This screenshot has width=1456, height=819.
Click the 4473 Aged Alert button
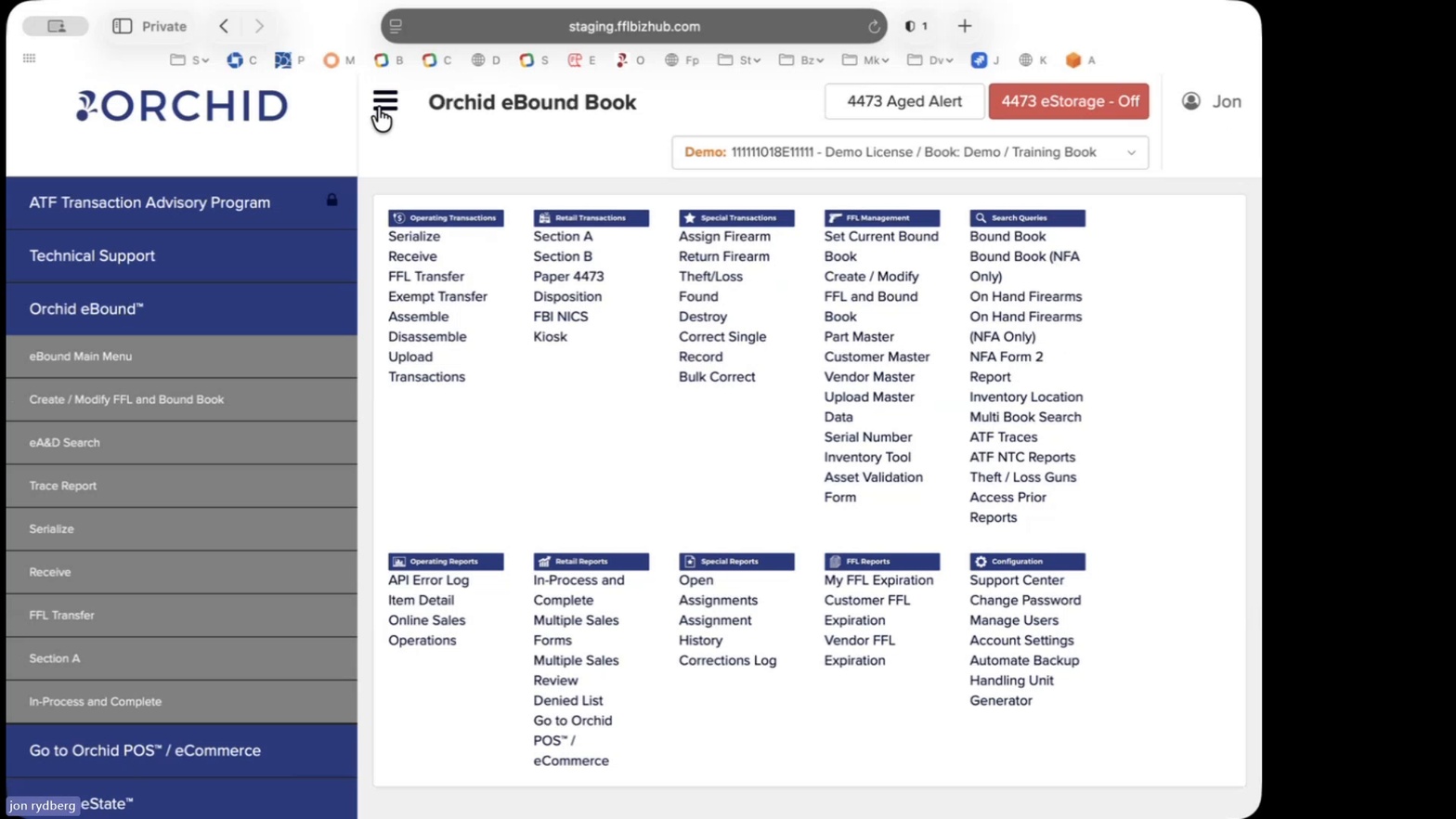pos(904,101)
